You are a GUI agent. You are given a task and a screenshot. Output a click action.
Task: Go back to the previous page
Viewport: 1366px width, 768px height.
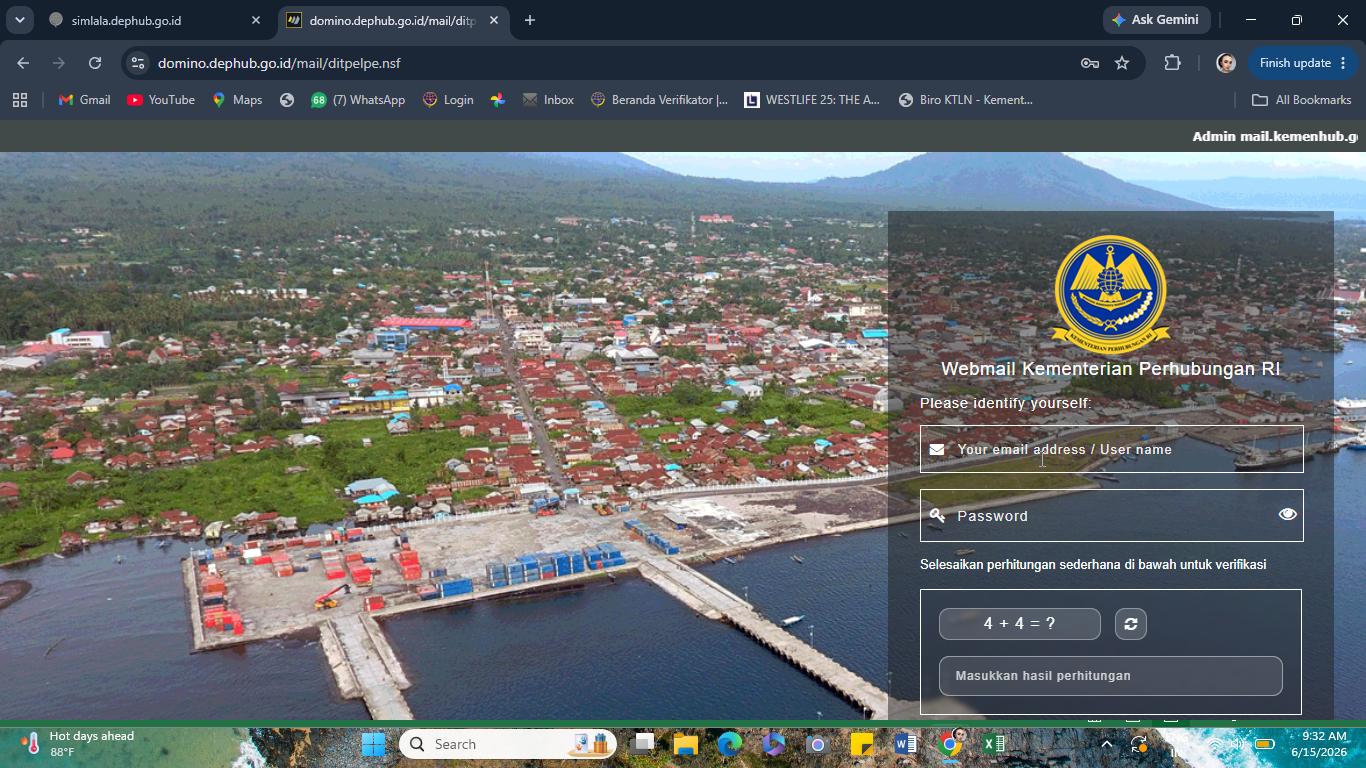[23, 63]
